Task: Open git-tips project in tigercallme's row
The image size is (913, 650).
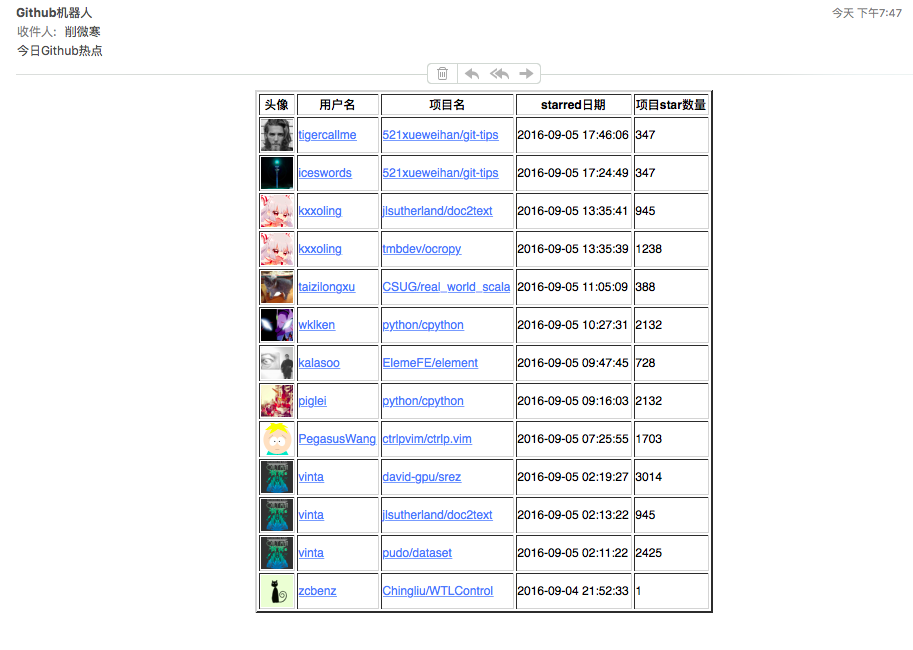Action: 440,135
